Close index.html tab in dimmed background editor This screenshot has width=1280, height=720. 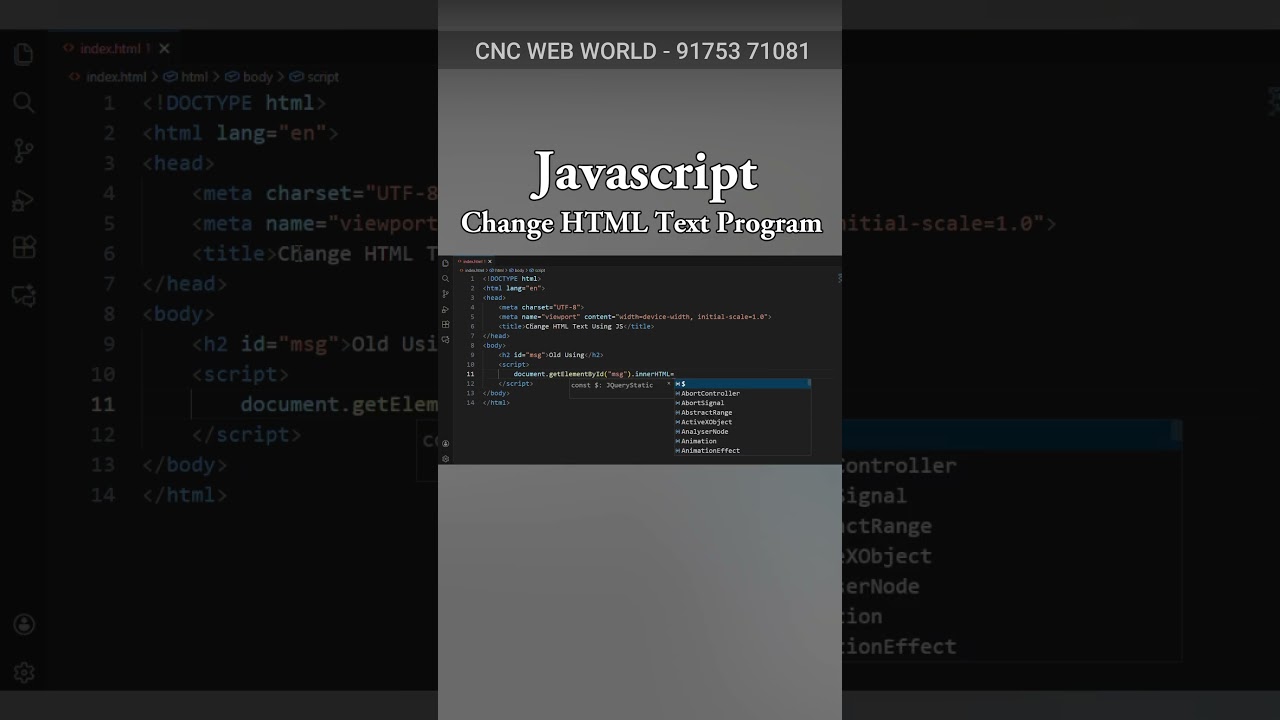[x=164, y=48]
